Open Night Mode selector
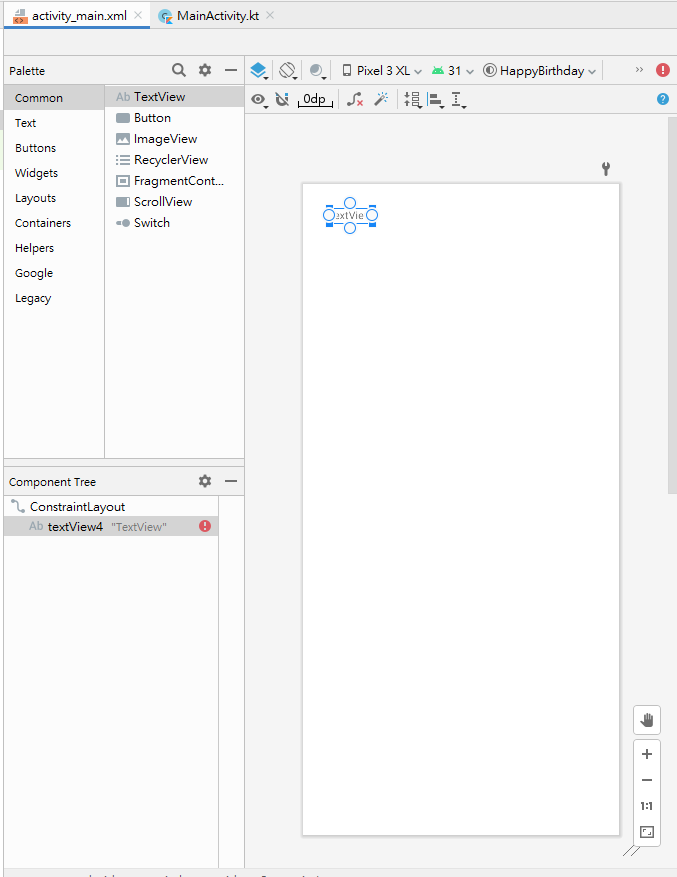677x877 pixels. tap(317, 70)
